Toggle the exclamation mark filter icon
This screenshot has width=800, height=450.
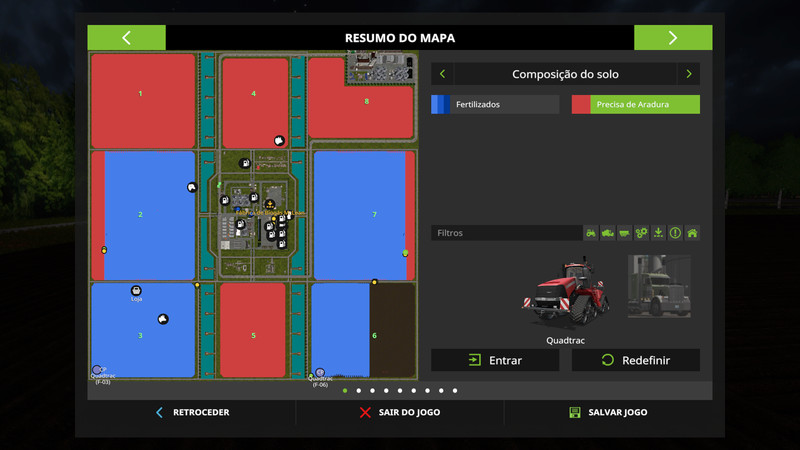675,233
